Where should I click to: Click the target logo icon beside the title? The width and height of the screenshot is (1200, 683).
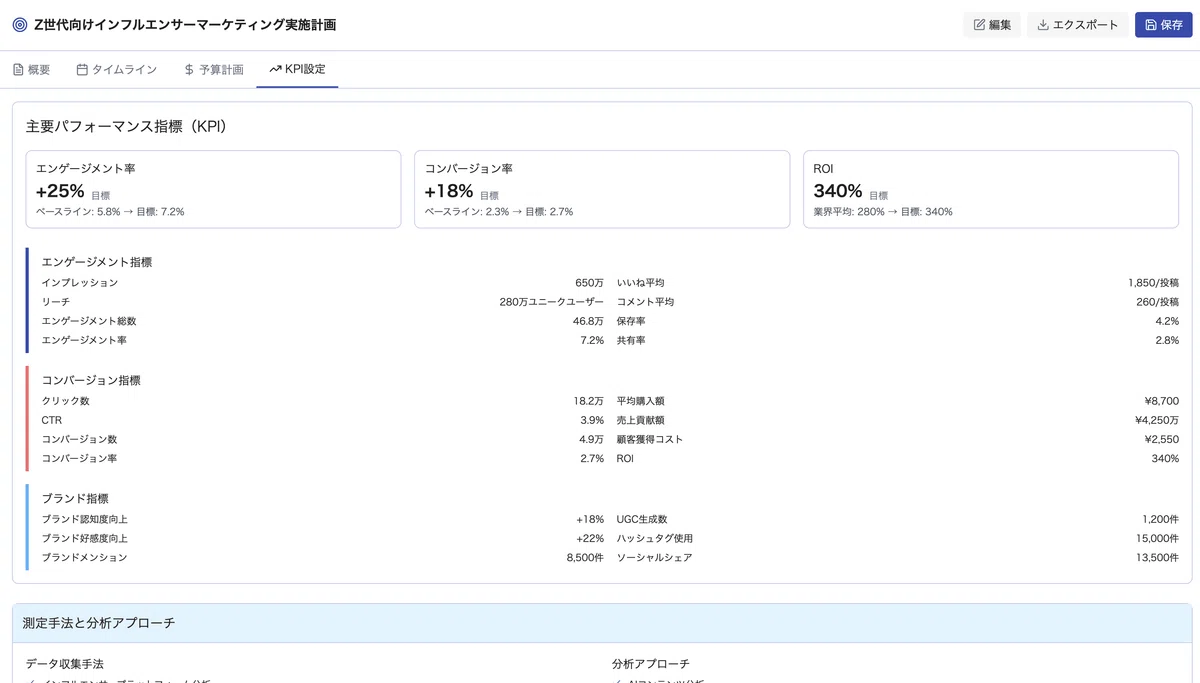point(20,25)
